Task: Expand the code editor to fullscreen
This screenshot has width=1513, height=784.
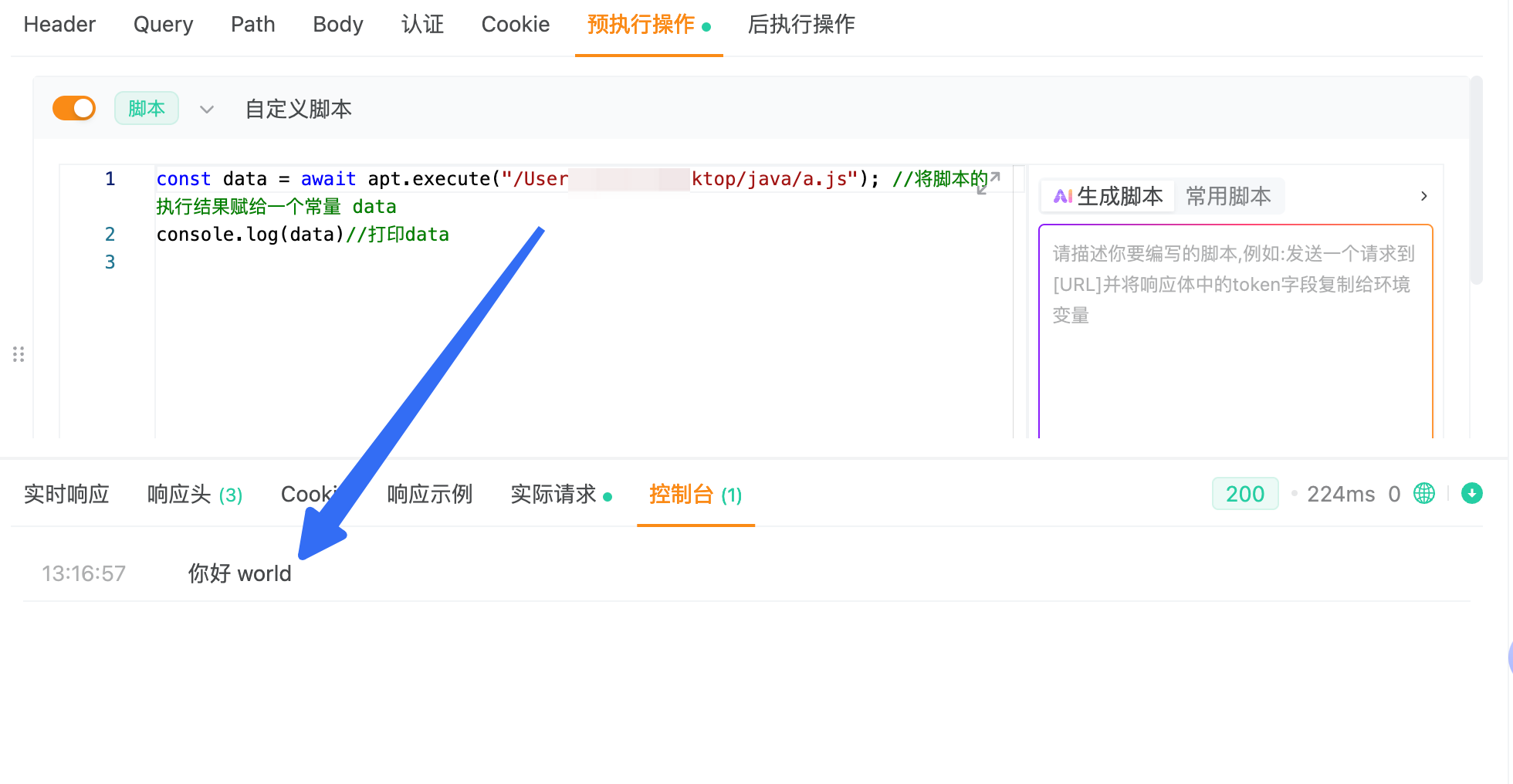Action: tap(989, 182)
